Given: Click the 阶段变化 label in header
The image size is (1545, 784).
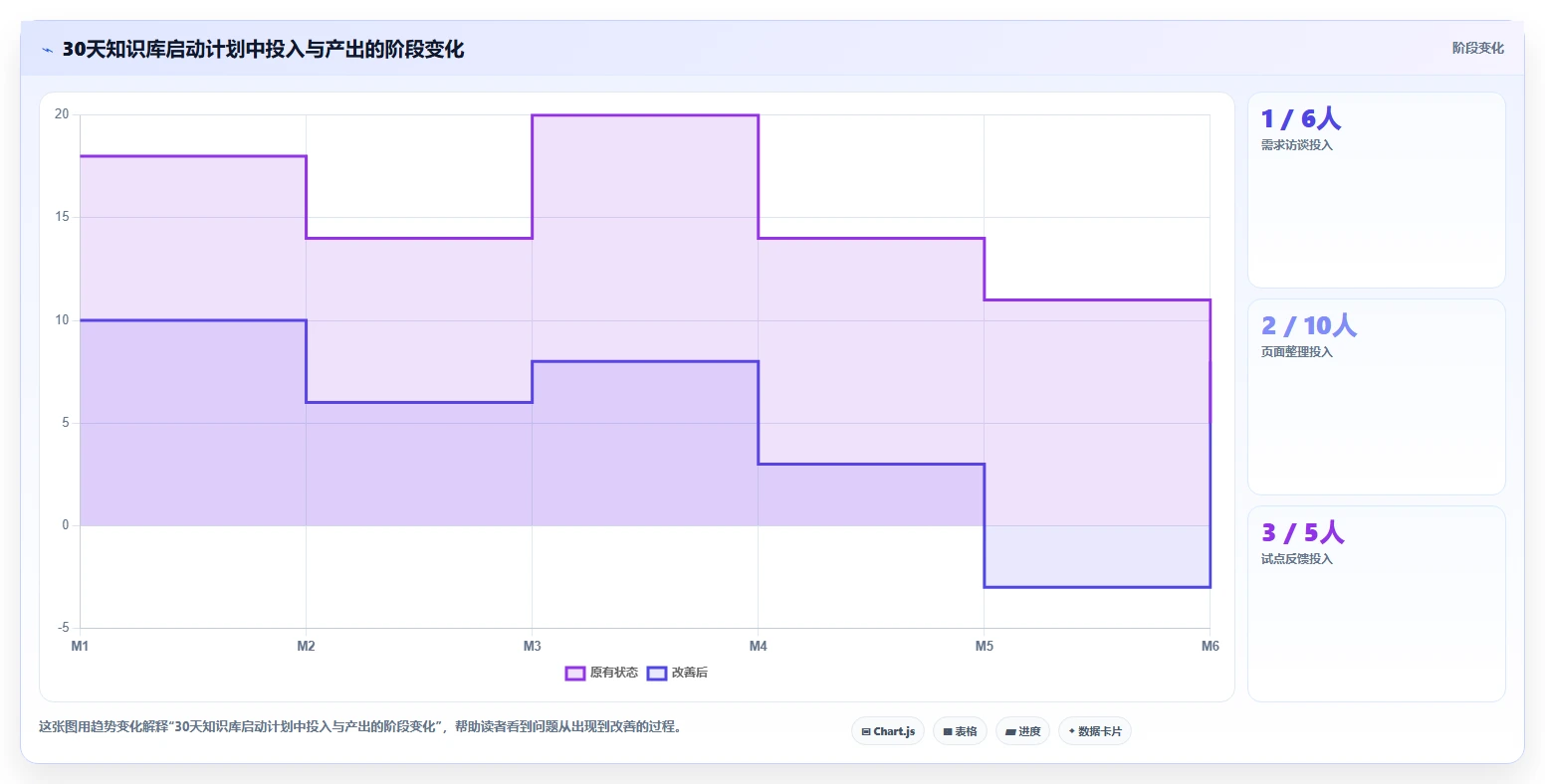Looking at the screenshot, I should [1477, 48].
